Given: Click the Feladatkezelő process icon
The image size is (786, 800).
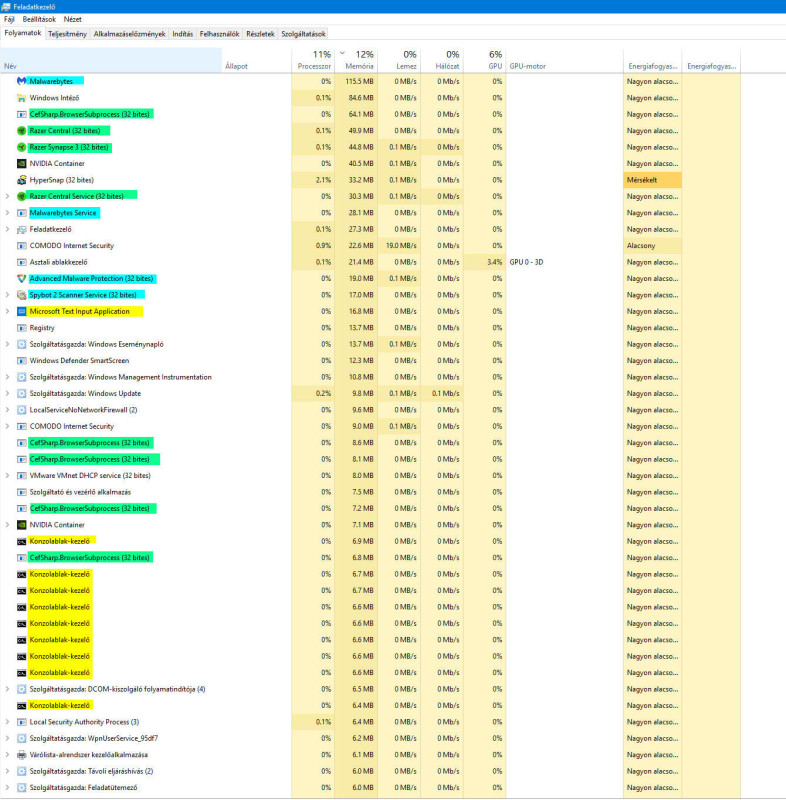Looking at the screenshot, I should pyautogui.click(x=21, y=229).
